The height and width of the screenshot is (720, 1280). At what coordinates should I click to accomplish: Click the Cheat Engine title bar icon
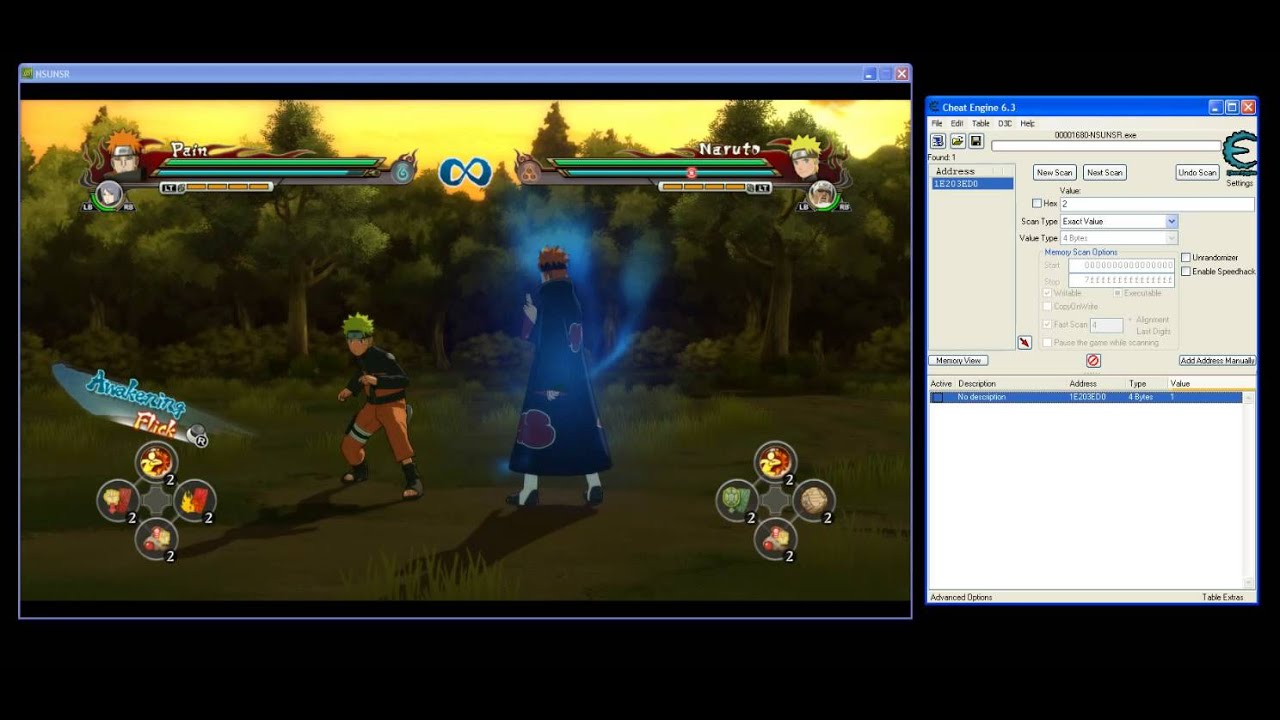(934, 107)
